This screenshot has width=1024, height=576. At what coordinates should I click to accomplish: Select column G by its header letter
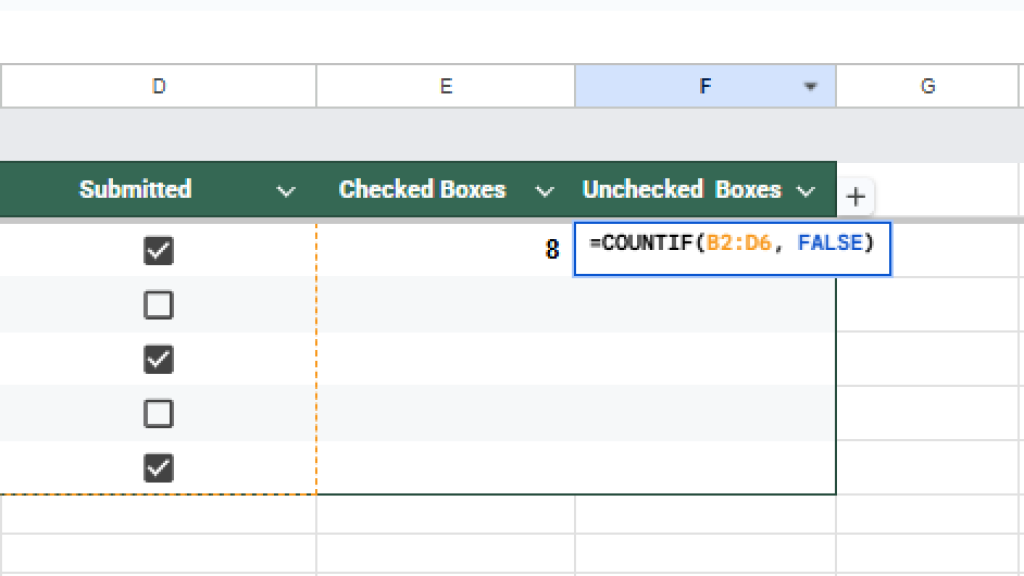[x=927, y=87]
